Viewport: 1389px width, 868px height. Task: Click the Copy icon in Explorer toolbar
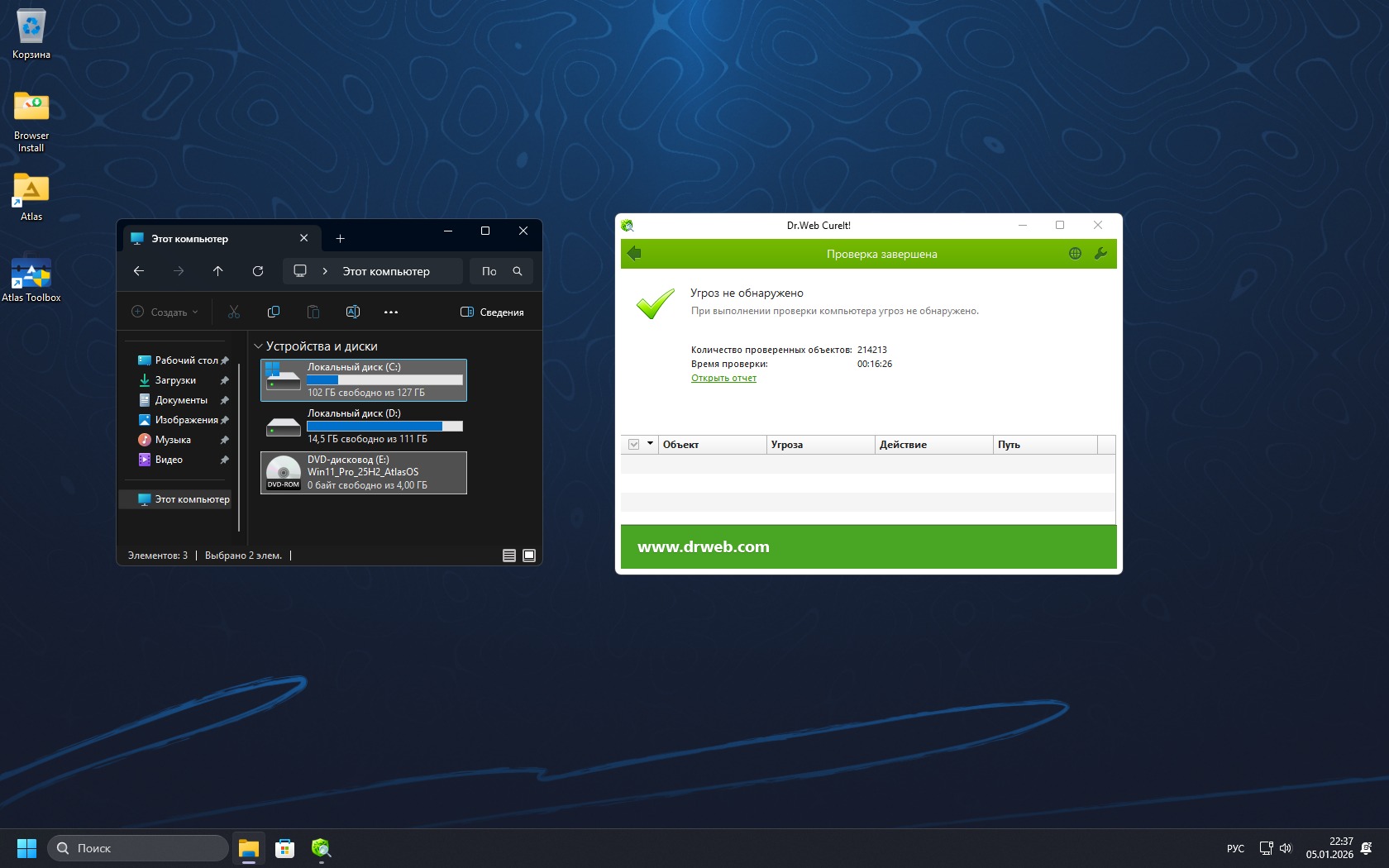[274, 312]
